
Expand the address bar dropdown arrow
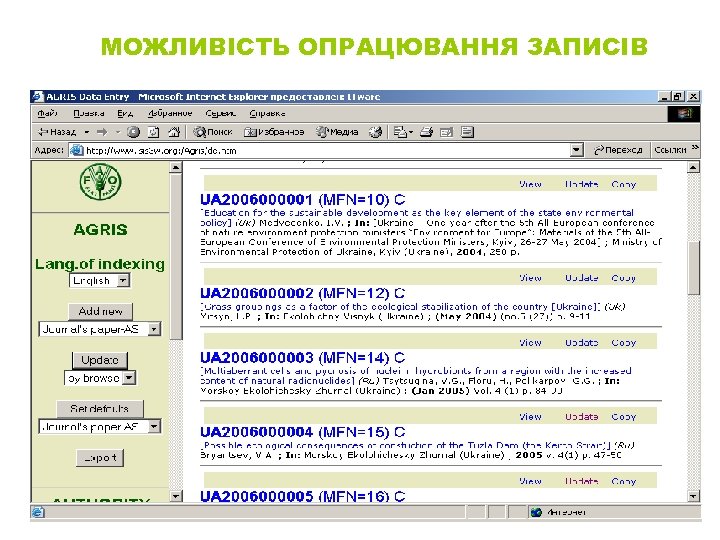click(x=577, y=150)
